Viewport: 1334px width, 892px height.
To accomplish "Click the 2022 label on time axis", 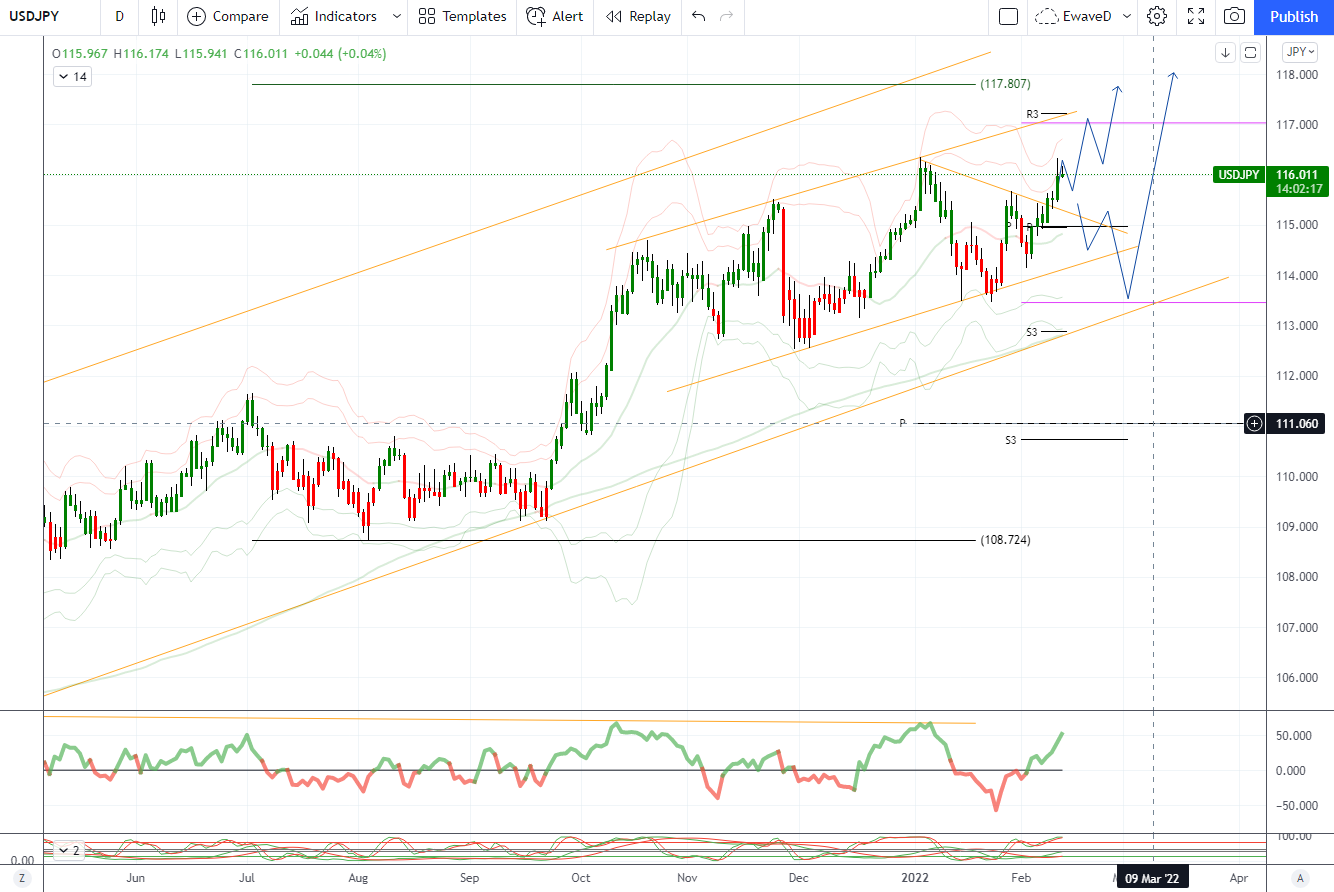I will (x=913, y=878).
